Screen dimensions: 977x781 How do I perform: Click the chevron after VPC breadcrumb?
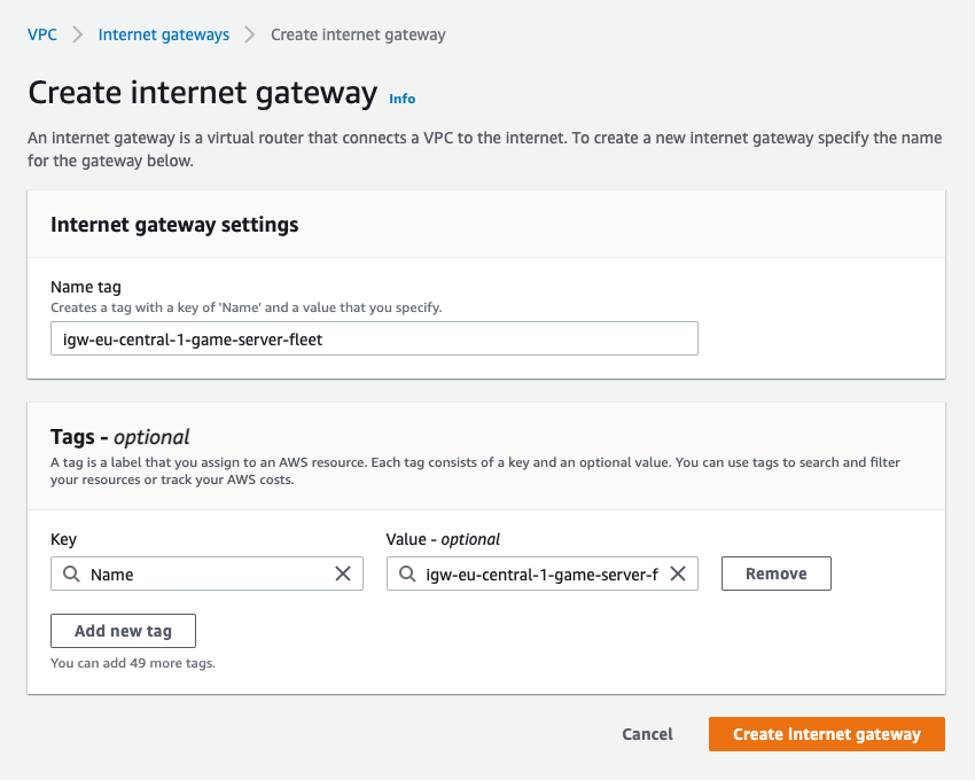coord(78,35)
